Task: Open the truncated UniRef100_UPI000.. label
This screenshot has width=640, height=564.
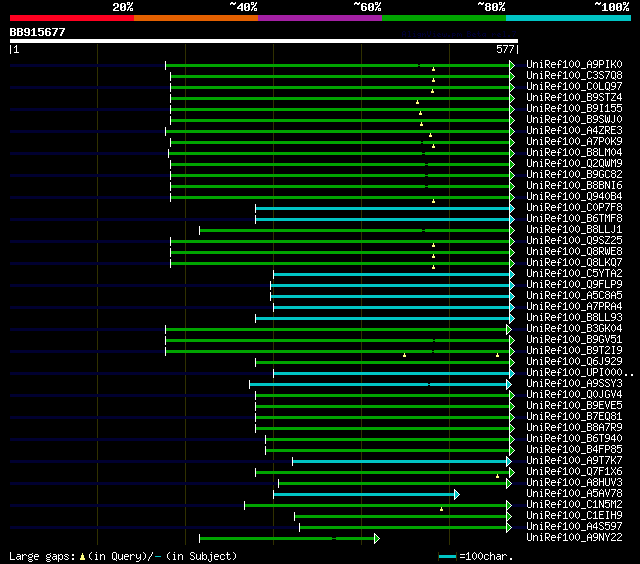Action: point(580,373)
